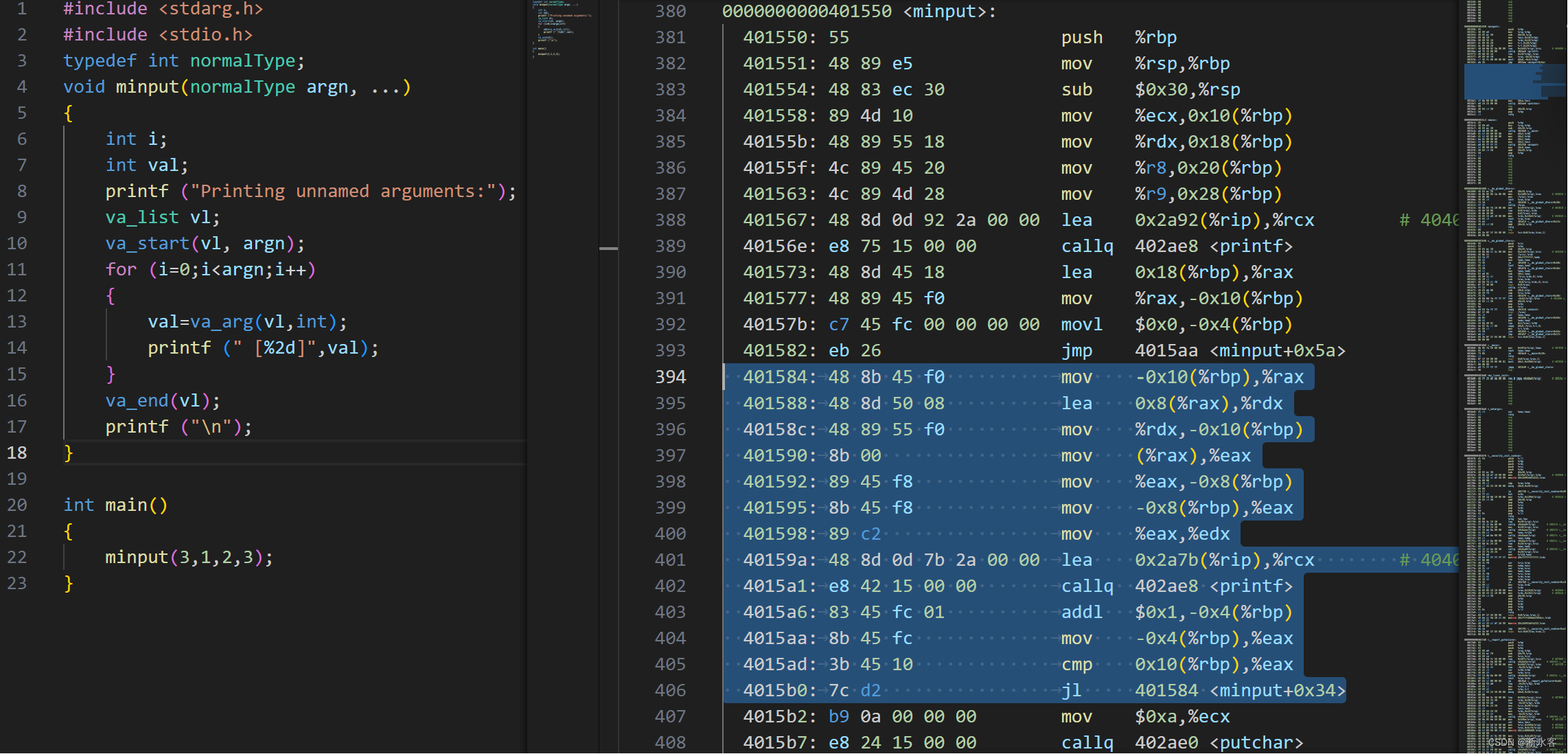This screenshot has width=1568, height=754.
Task: Click line number 394 in the disassembly pane
Action: [x=671, y=376]
